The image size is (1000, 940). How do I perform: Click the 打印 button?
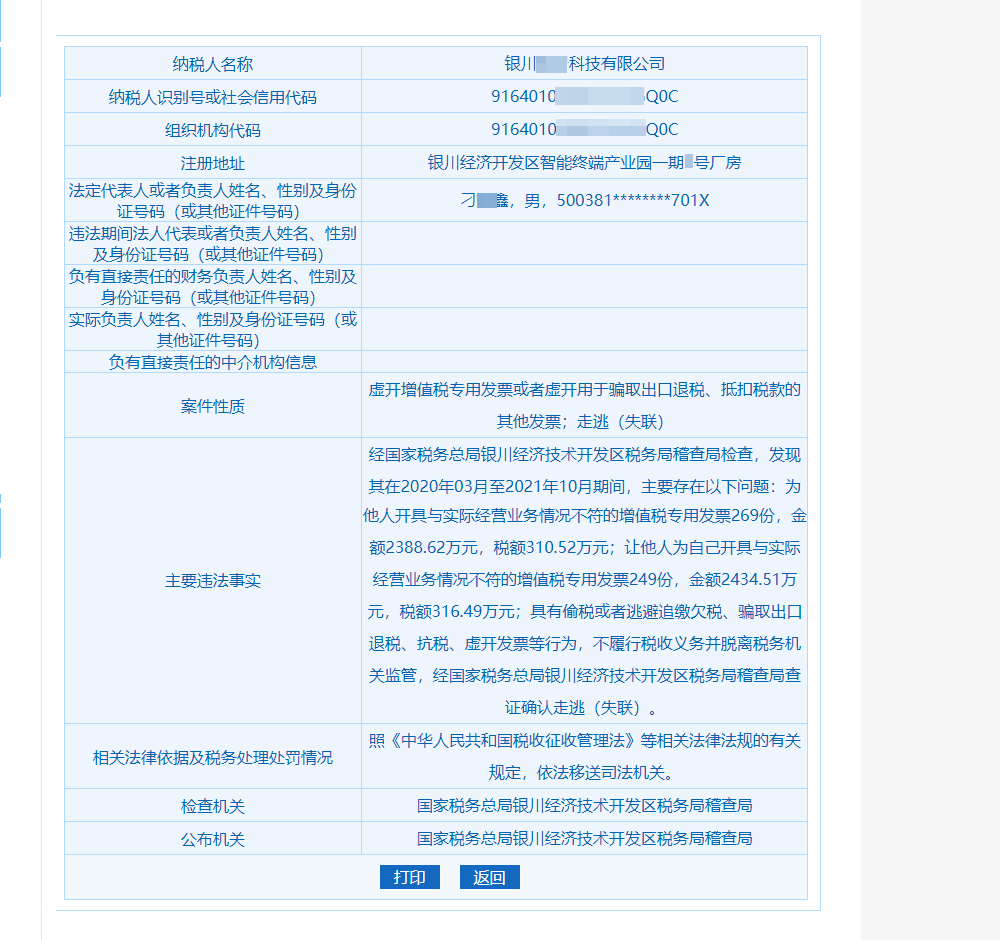[x=409, y=877]
